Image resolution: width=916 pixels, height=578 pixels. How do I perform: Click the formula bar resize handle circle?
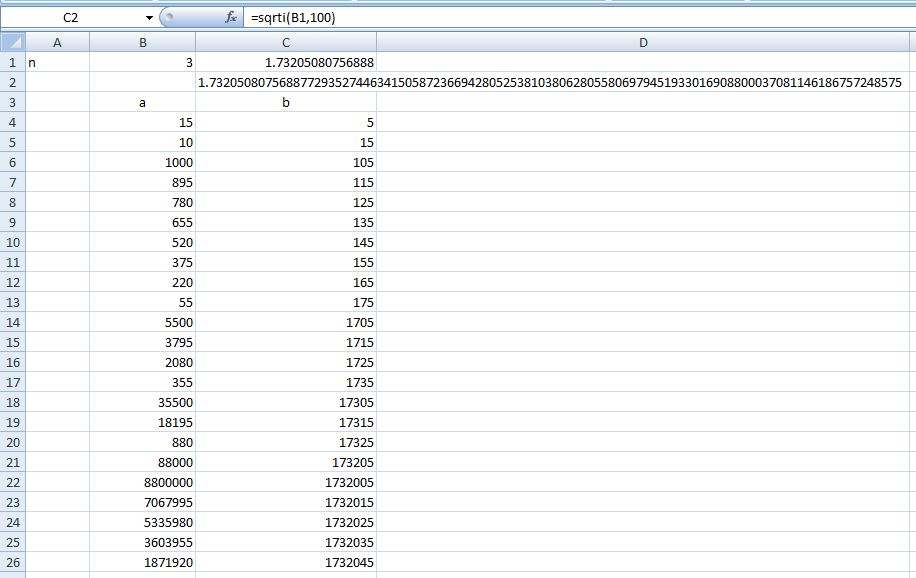(x=168, y=17)
